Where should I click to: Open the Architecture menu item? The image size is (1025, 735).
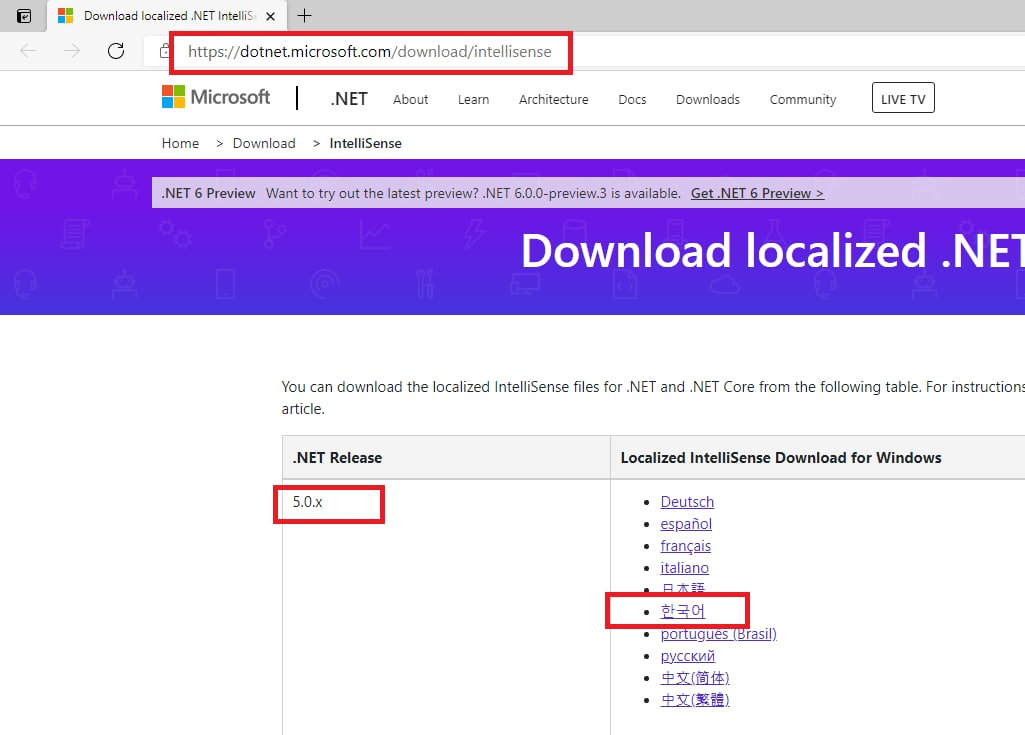pos(554,99)
